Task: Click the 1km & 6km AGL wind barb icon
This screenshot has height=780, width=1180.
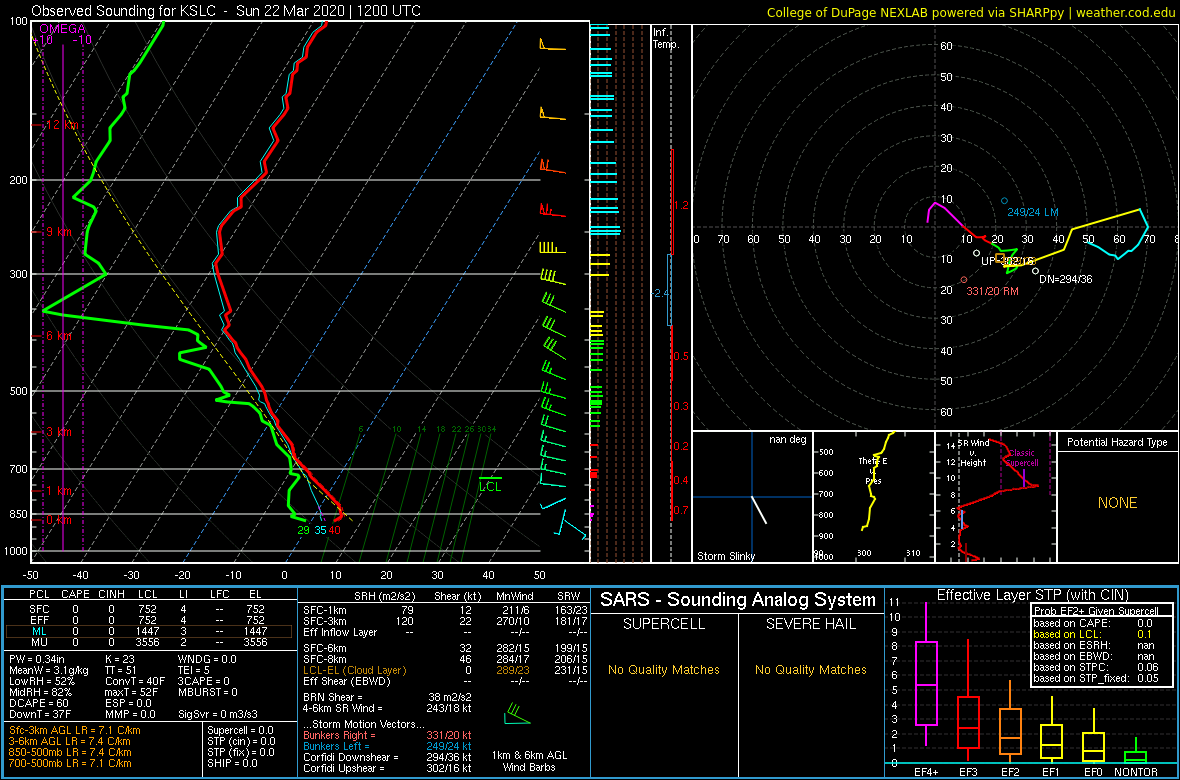Action: coord(515,714)
